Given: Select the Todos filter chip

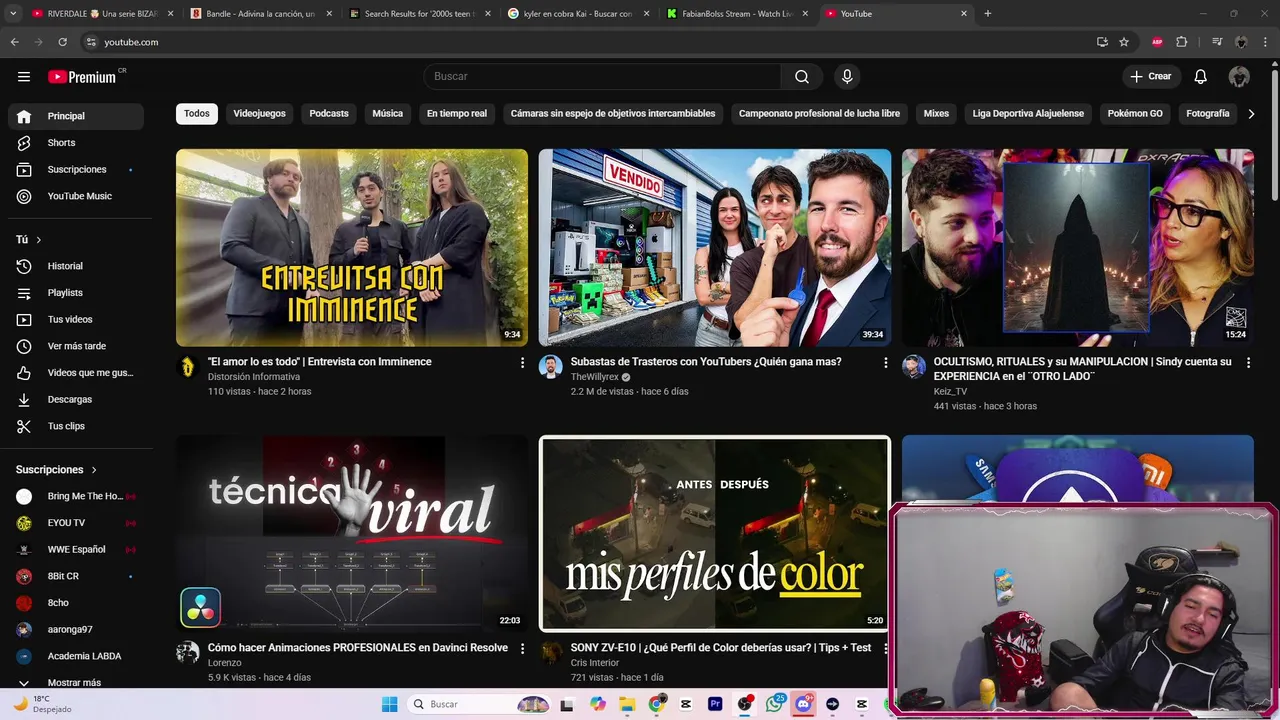Looking at the screenshot, I should point(197,114).
